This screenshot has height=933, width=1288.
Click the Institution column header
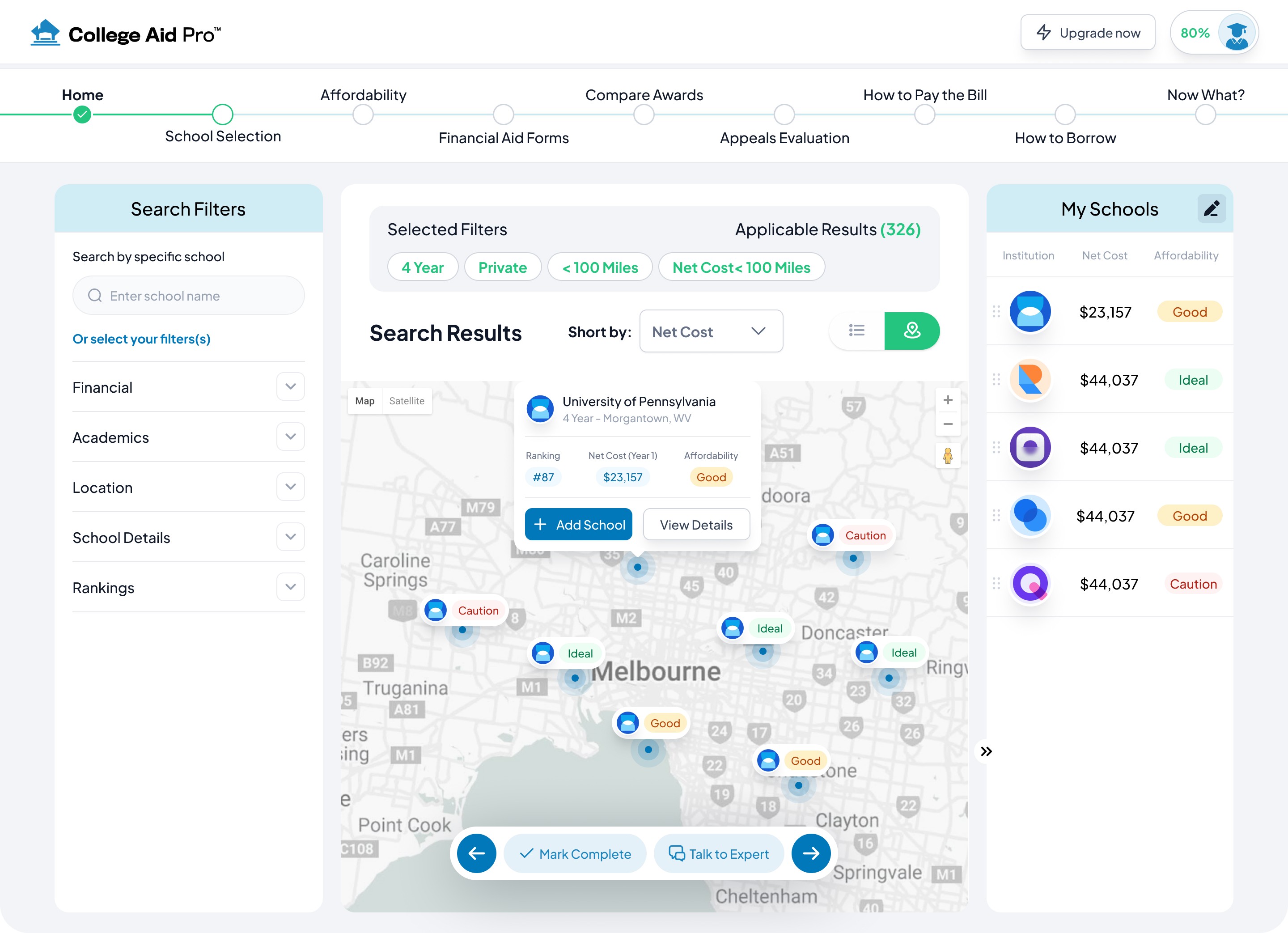point(1028,255)
